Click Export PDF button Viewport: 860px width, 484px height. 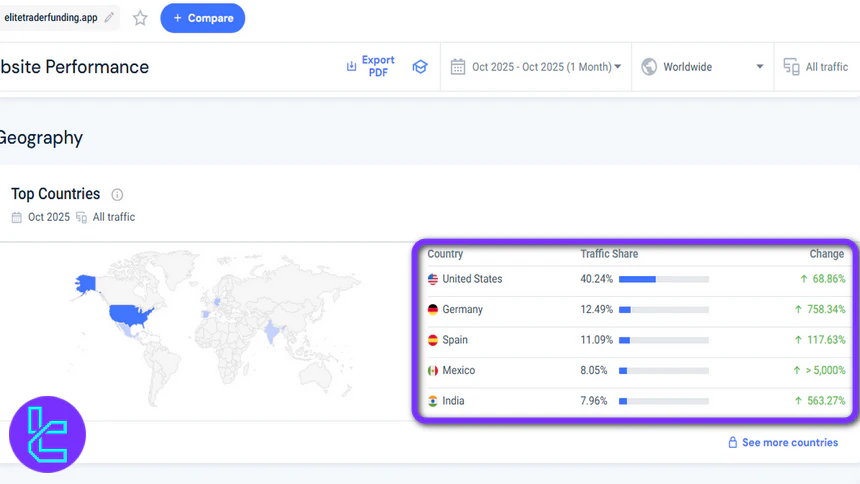pyautogui.click(x=371, y=67)
